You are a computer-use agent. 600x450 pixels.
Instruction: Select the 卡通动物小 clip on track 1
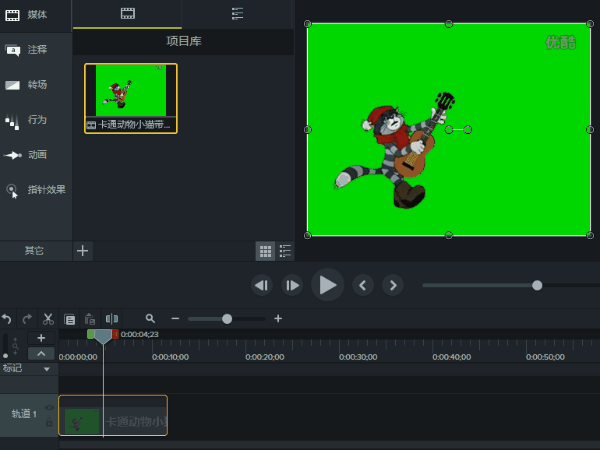click(x=113, y=416)
